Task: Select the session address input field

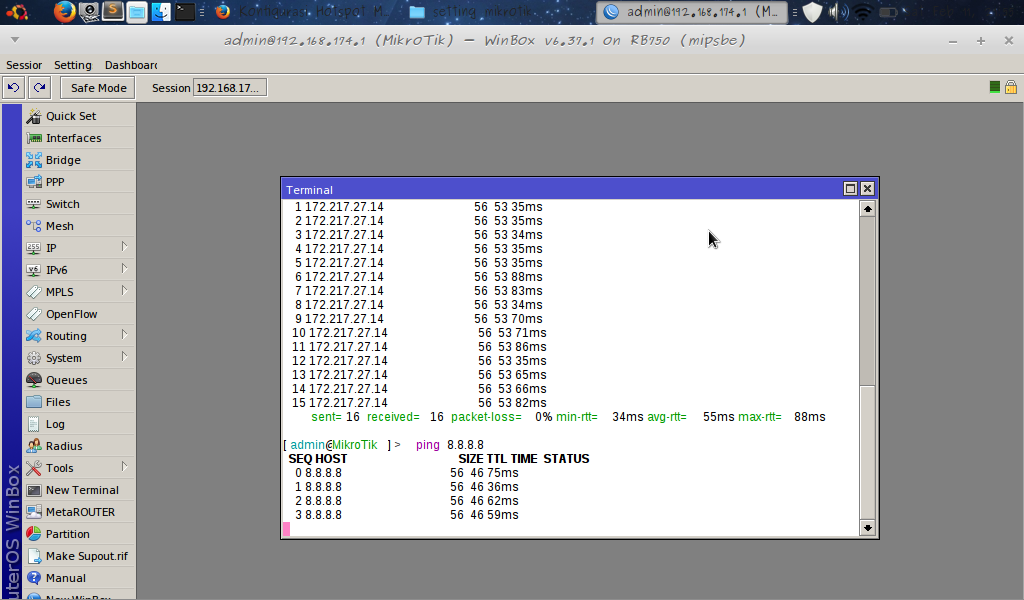Action: (x=229, y=87)
